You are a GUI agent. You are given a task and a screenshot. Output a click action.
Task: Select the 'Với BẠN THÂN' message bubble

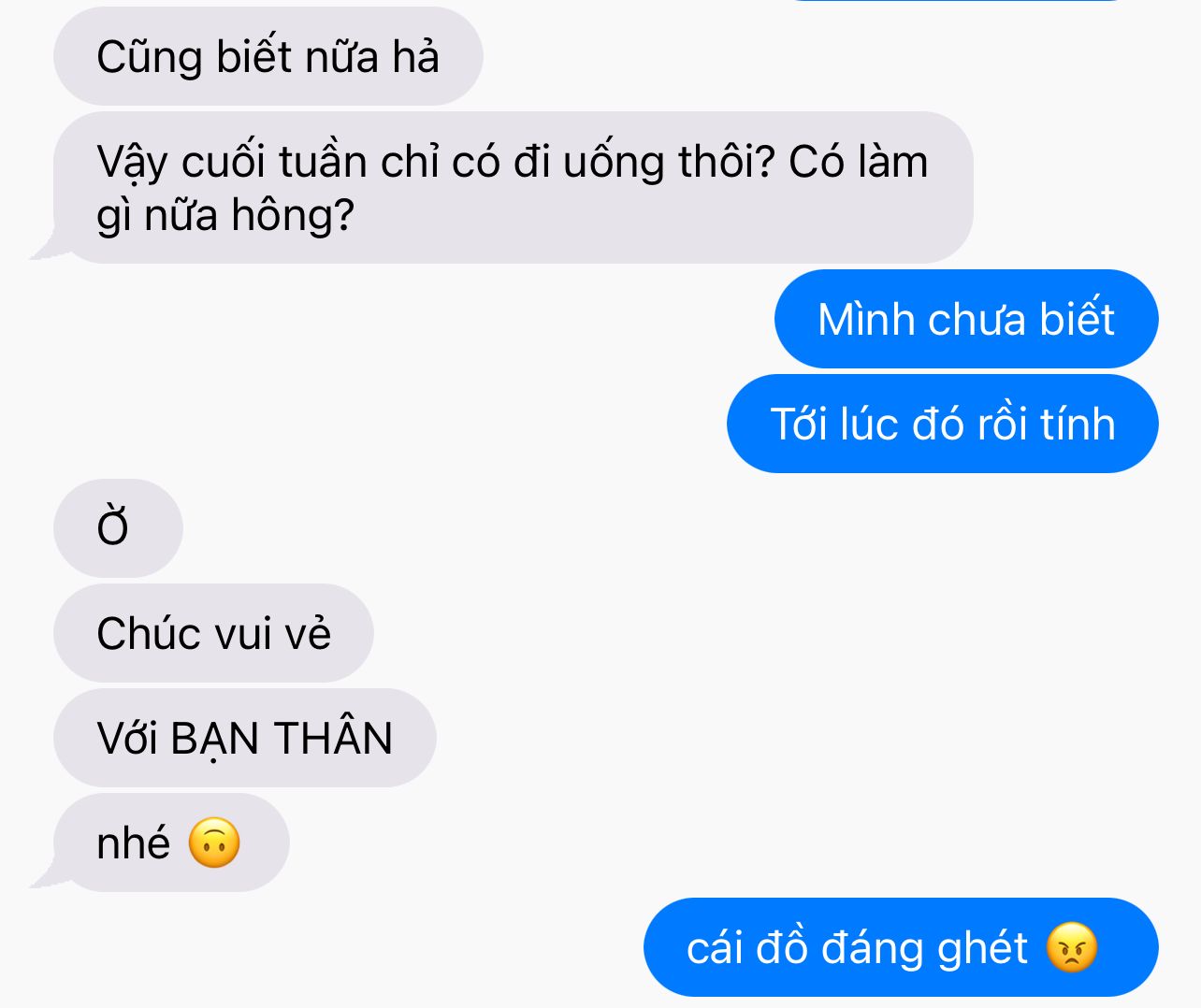click(245, 738)
